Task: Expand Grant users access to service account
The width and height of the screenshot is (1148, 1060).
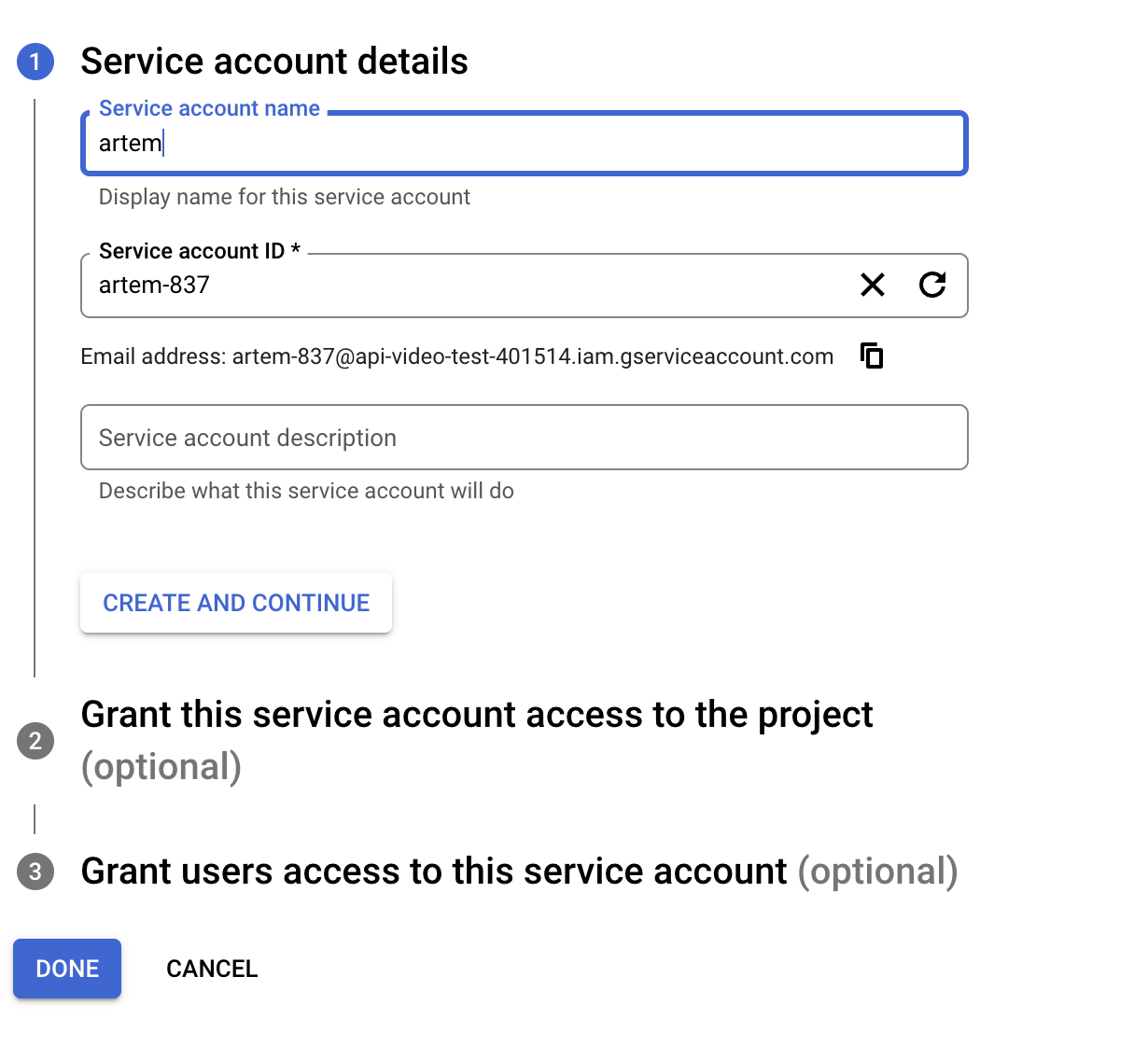Action: pyautogui.click(x=434, y=872)
